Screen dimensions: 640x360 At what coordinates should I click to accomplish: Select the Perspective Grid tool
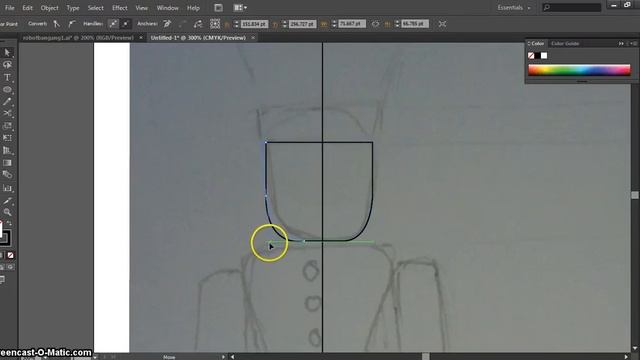tap(7, 151)
